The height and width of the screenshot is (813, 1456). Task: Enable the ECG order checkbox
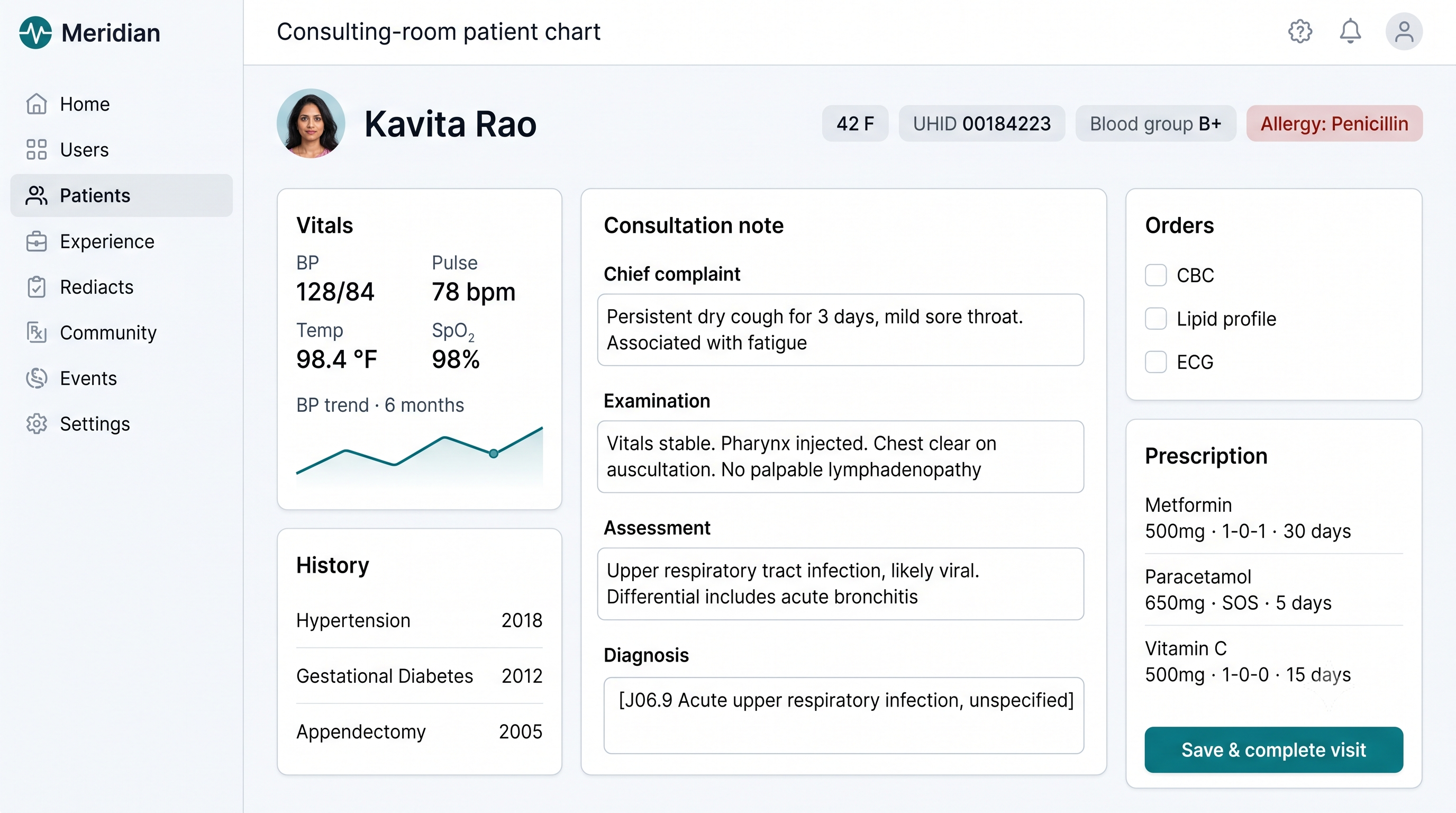point(1156,362)
